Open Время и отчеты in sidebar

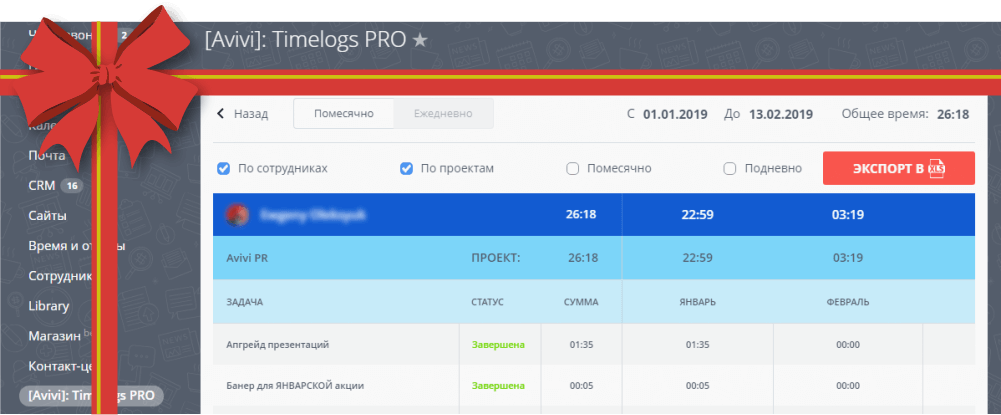77,246
